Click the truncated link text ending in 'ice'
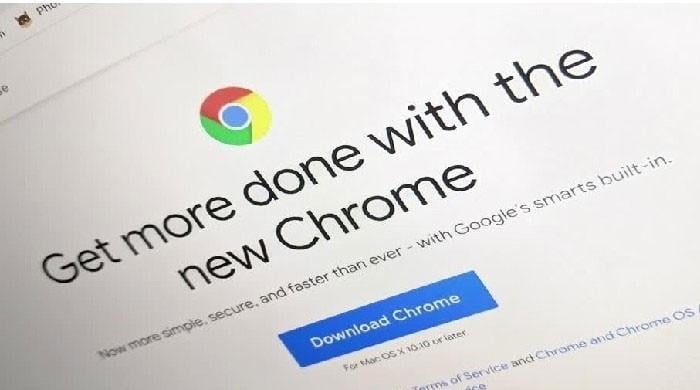Viewport: 700px width, 390px height. coord(475,386)
